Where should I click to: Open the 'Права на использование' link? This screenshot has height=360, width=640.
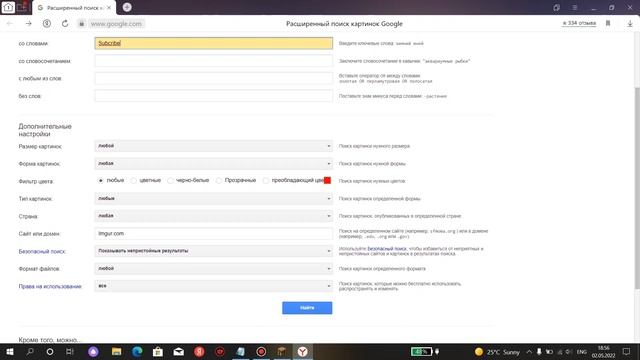coord(50,287)
